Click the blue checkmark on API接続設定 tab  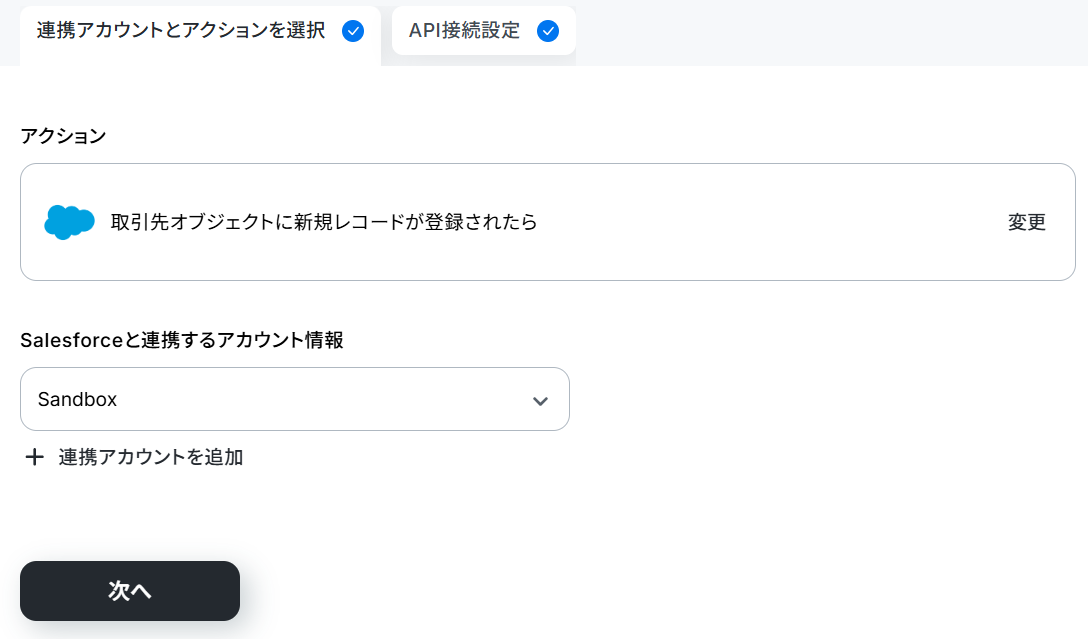click(548, 31)
